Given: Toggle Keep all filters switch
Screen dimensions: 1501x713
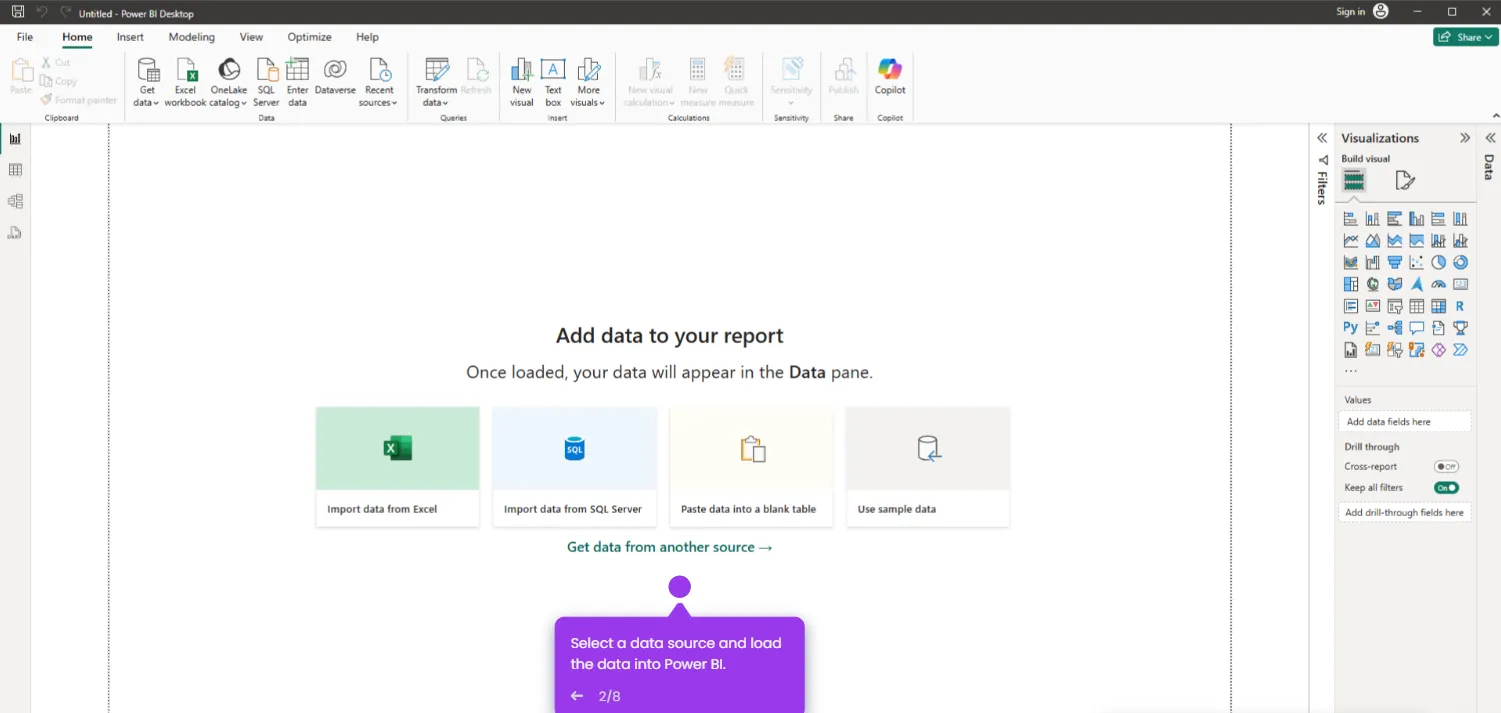Looking at the screenshot, I should tap(1446, 488).
